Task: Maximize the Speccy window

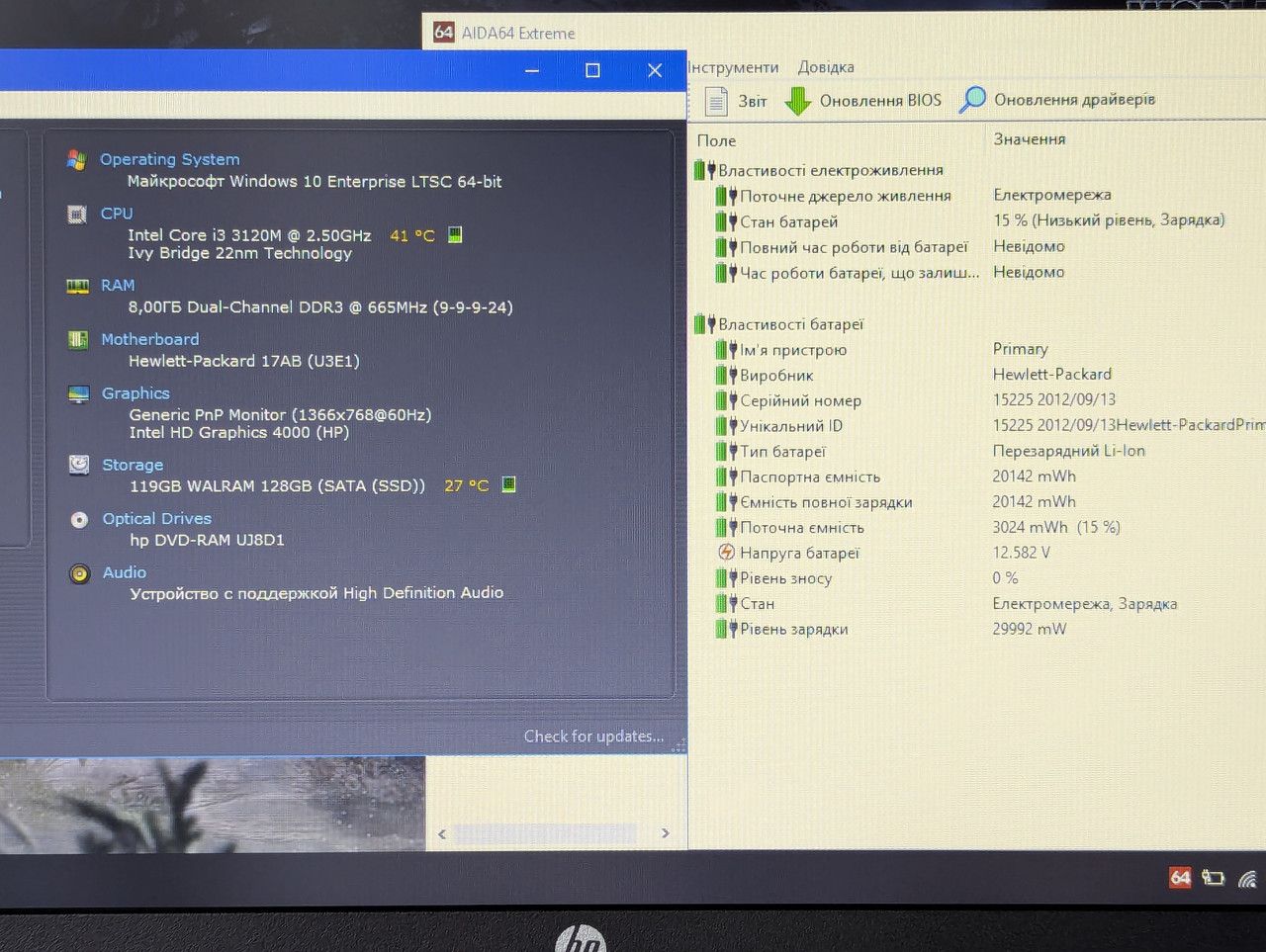Action: click(x=592, y=70)
